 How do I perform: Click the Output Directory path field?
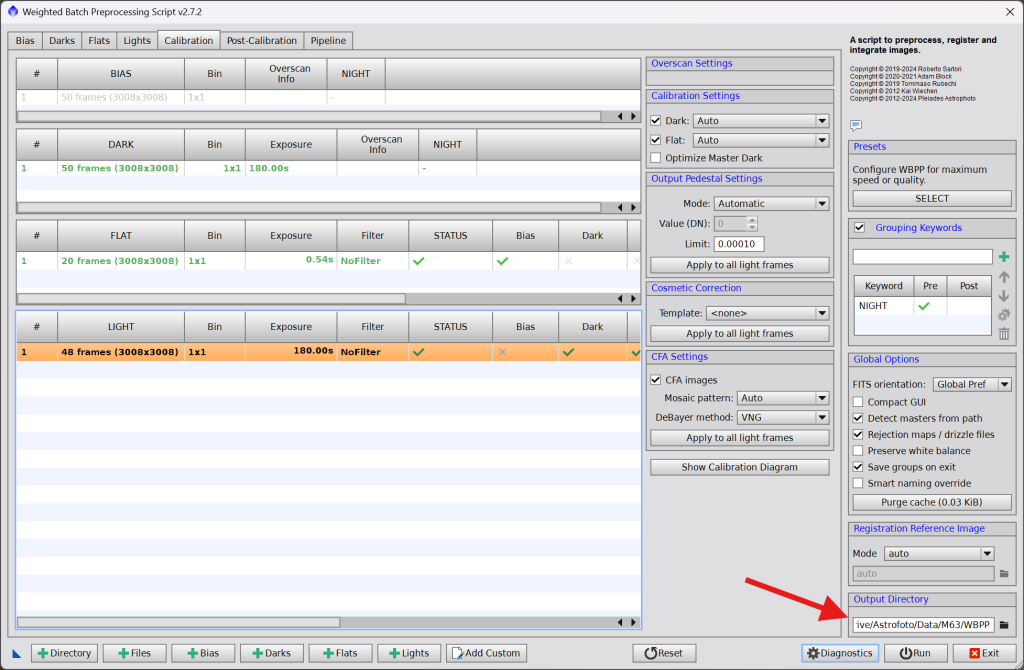[923, 625]
